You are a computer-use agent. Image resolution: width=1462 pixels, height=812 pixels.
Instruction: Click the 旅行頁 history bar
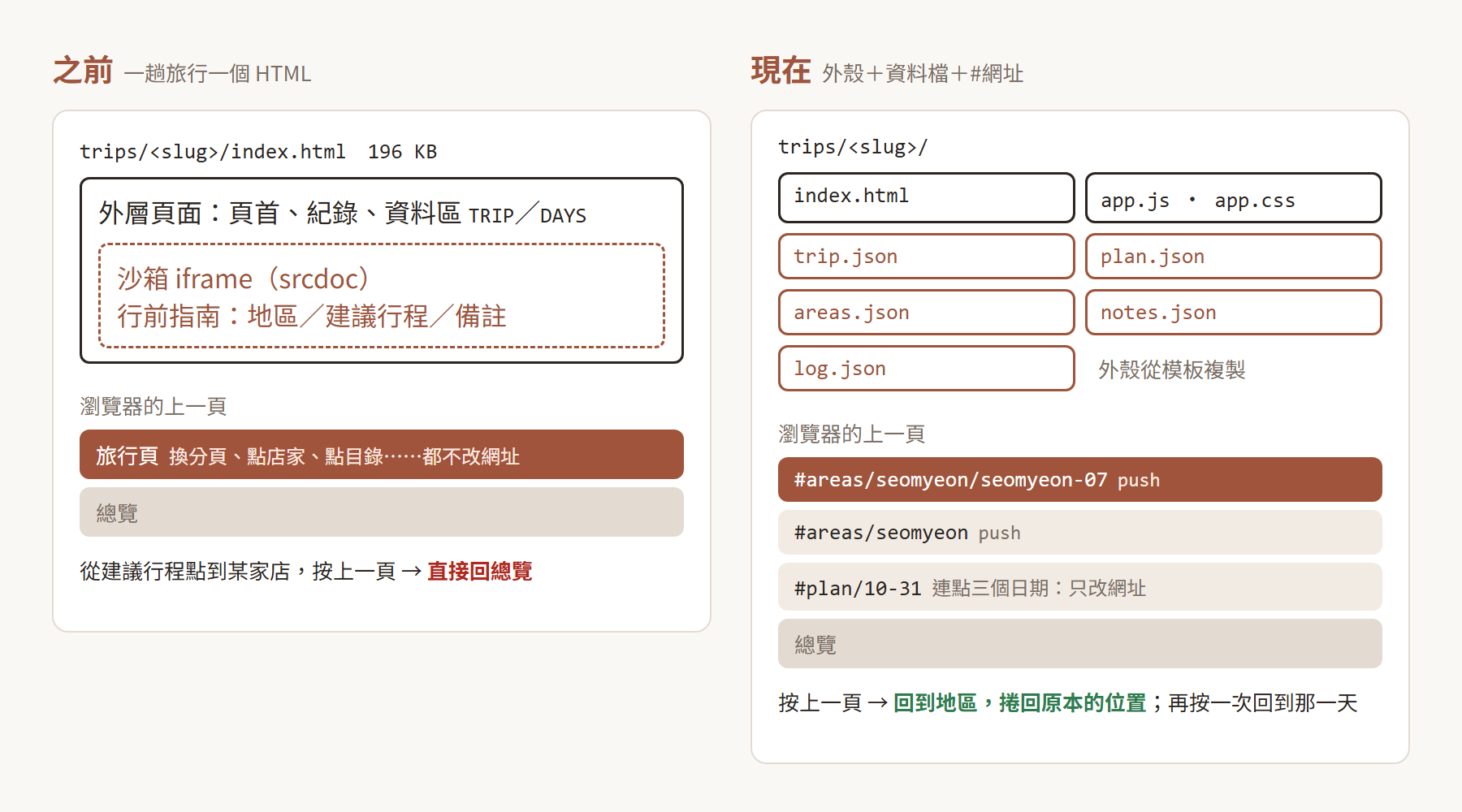click(382, 455)
